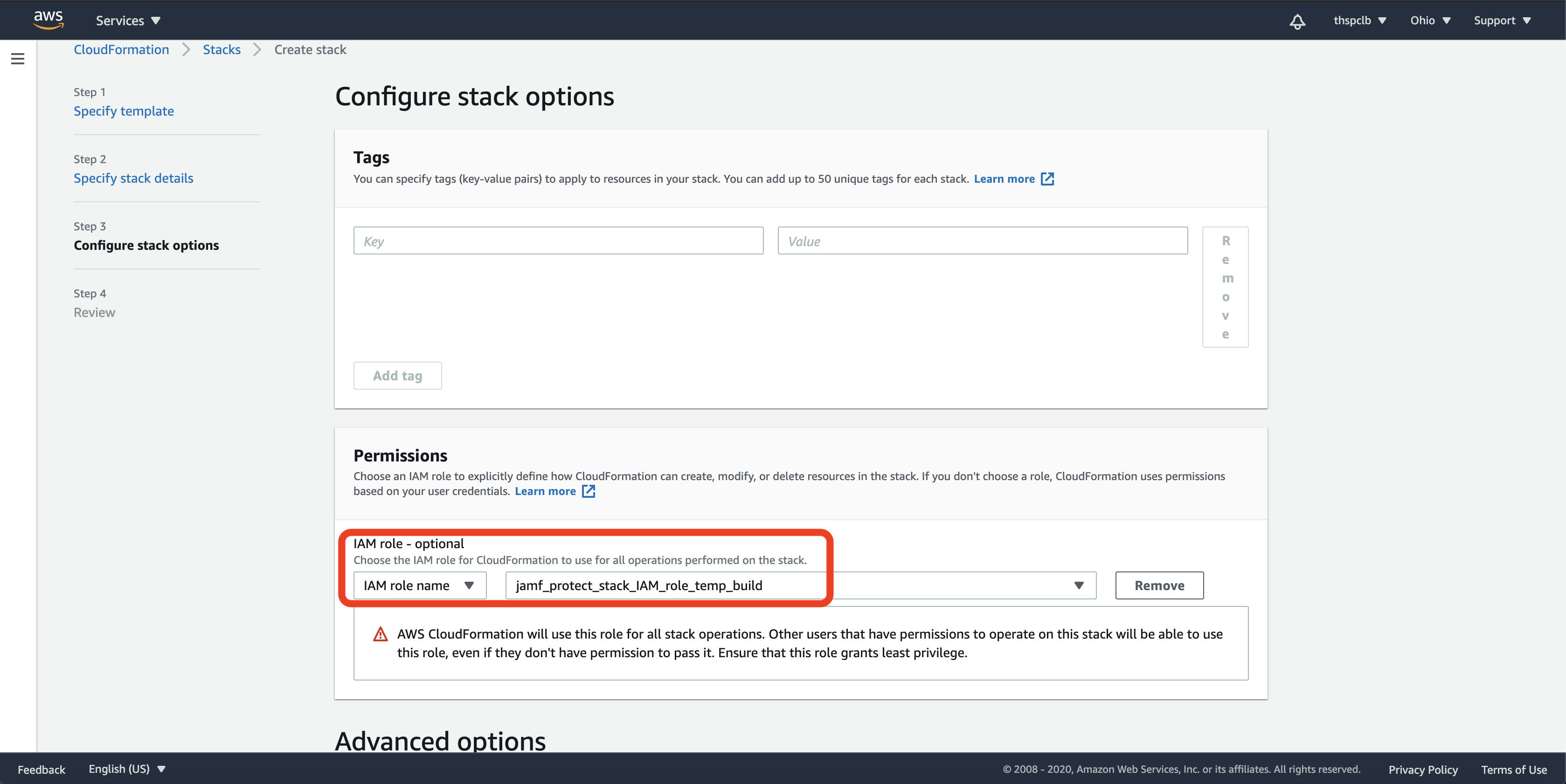
Task: Click the warning triangle icon
Action: tap(380, 634)
